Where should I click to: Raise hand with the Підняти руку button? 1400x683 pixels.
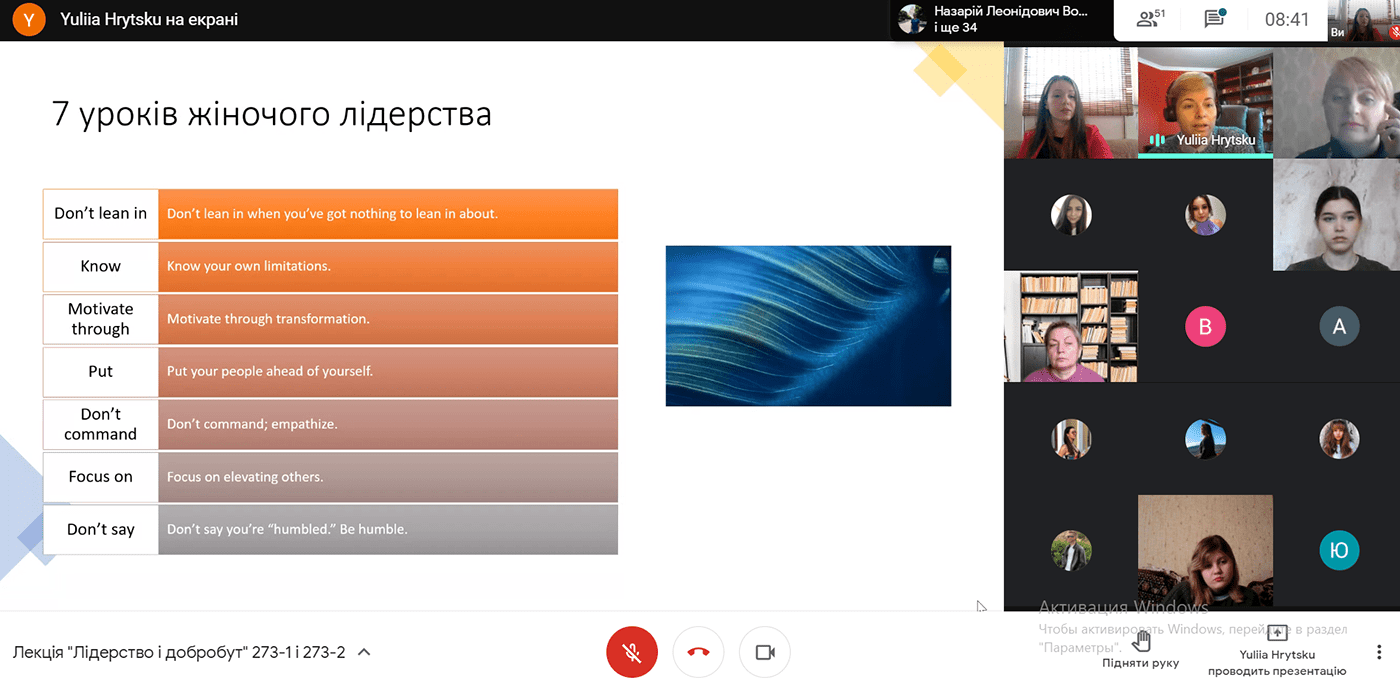[x=1141, y=648]
